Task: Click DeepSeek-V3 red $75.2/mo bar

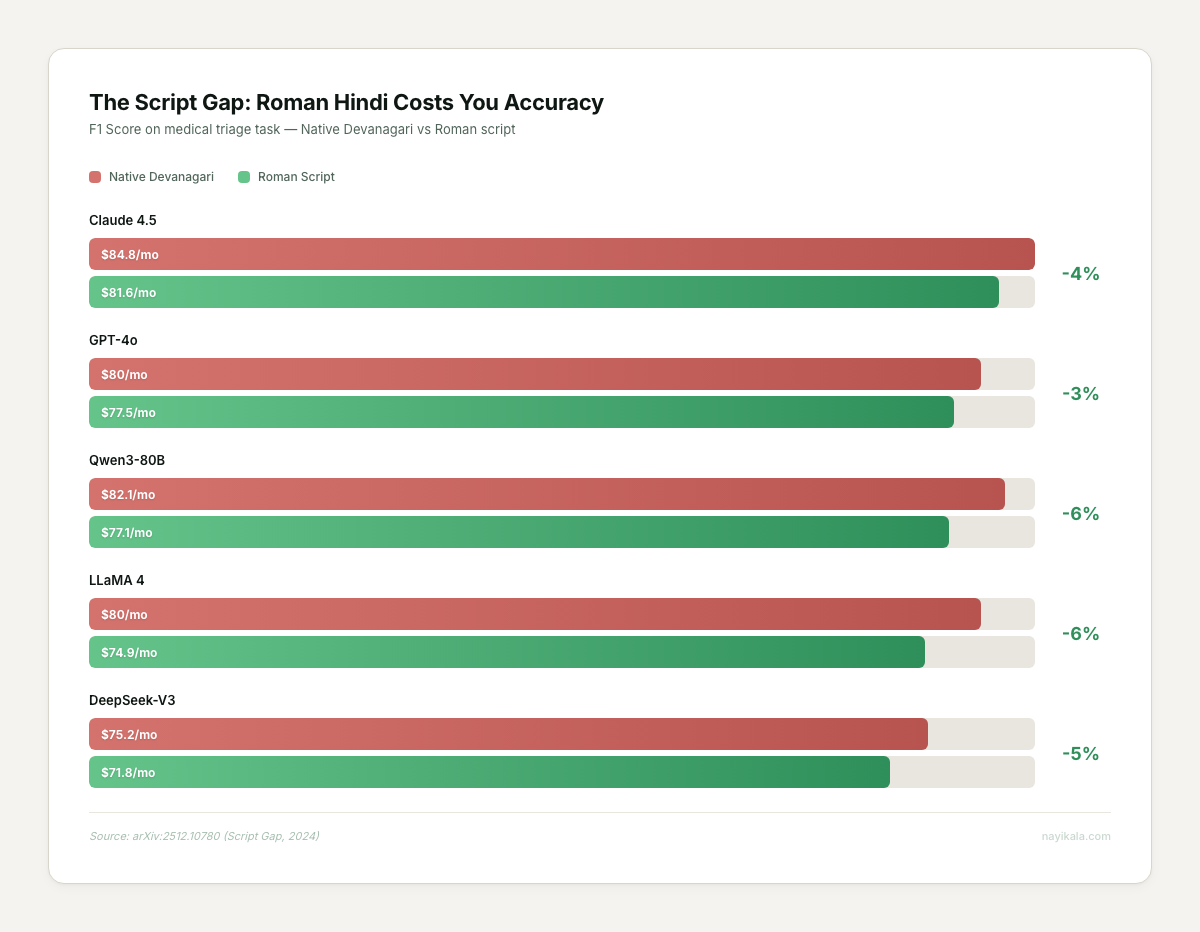Action: [508, 734]
